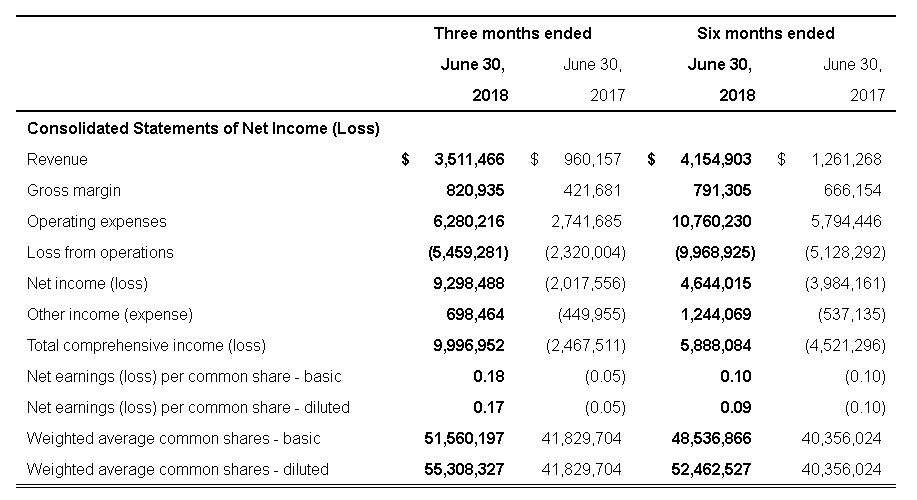Click the "Other income (expense)" row label
Screen dimensions: 917x500
pyautogui.click(x=110, y=314)
